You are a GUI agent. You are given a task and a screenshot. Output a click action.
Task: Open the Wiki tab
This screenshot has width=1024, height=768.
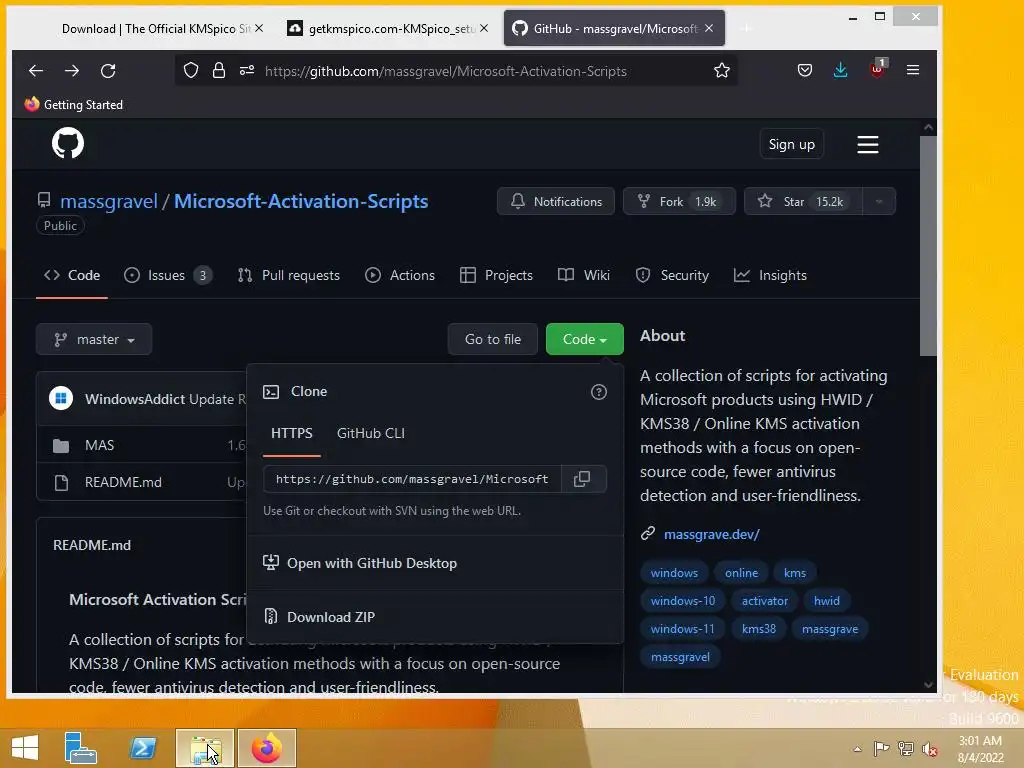point(584,275)
